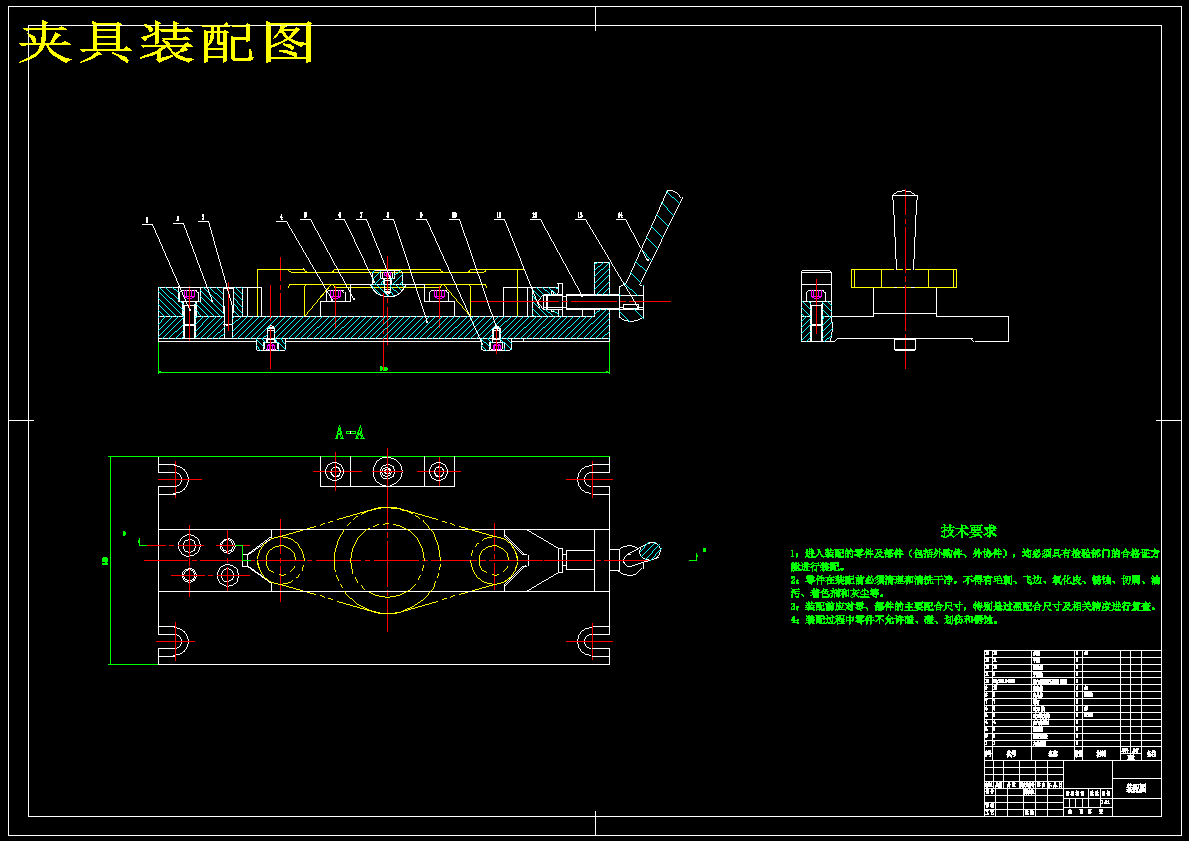This screenshot has height=841, width=1189.
Task: Click part balloon number 11 in section view
Action: (x=498, y=215)
